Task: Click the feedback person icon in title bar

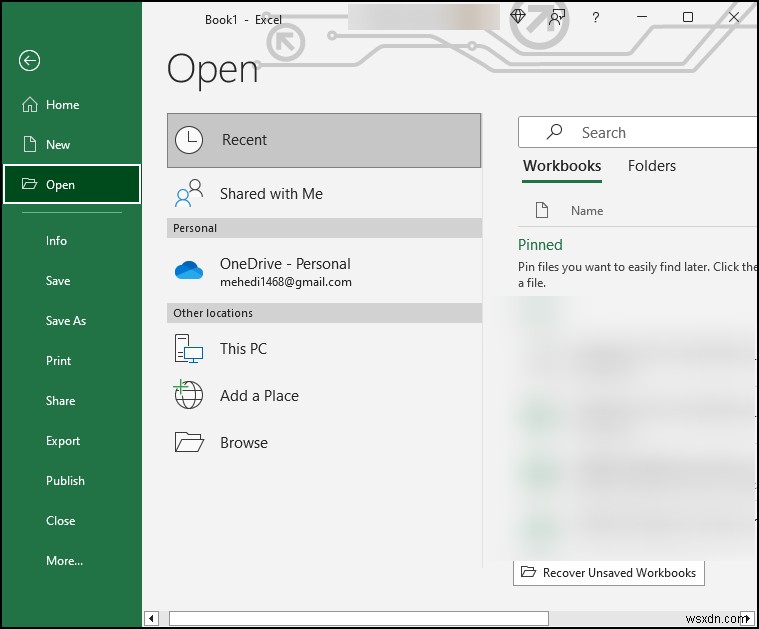Action: [x=557, y=18]
